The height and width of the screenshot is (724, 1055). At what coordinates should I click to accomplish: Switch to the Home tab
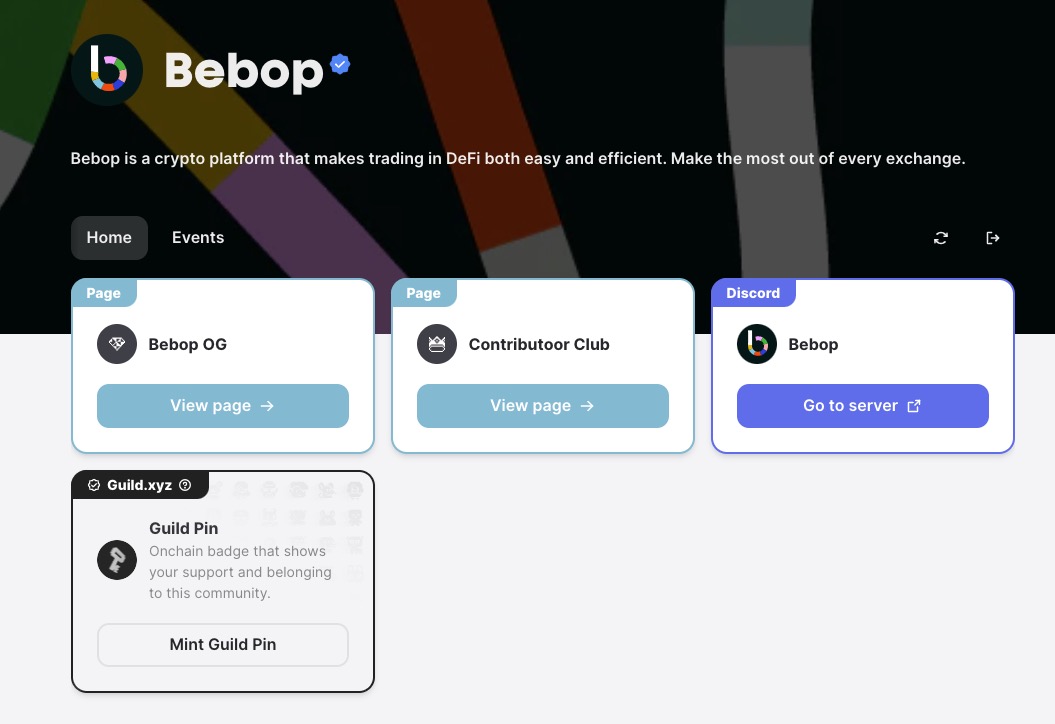click(x=109, y=238)
